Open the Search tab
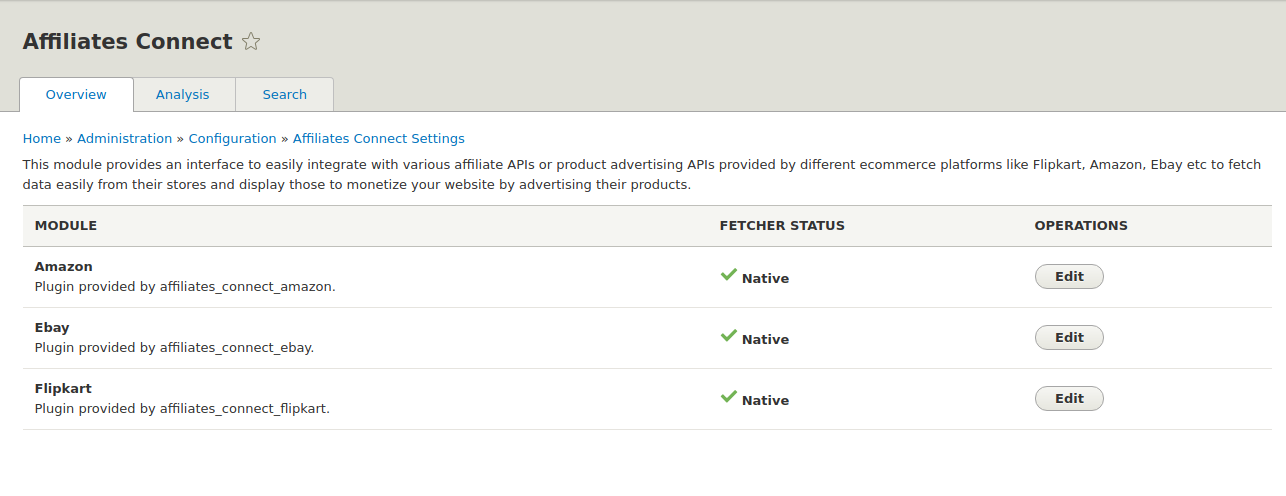This screenshot has width=1286, height=496. click(284, 95)
